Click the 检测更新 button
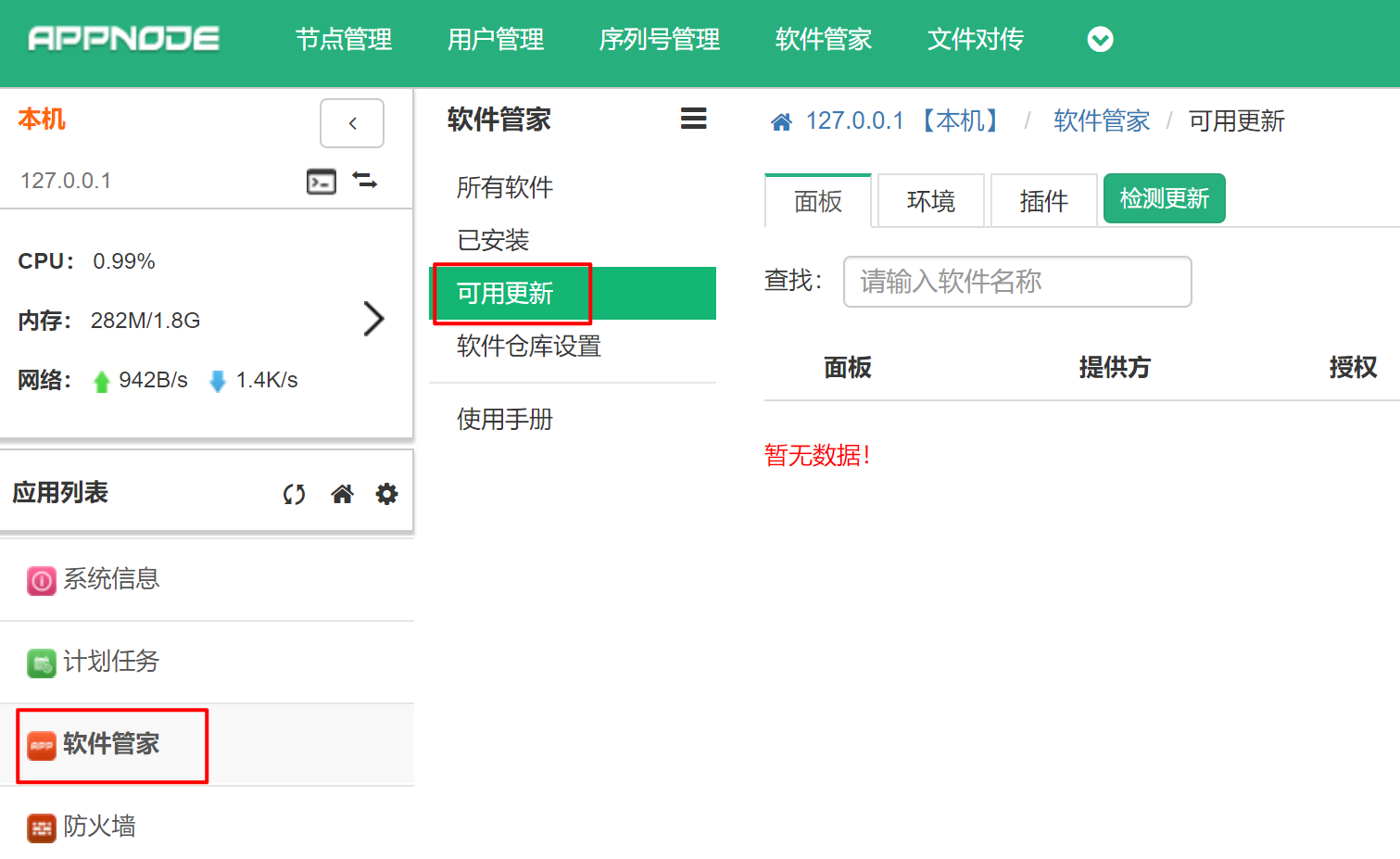The height and width of the screenshot is (859, 1400). [x=1164, y=199]
